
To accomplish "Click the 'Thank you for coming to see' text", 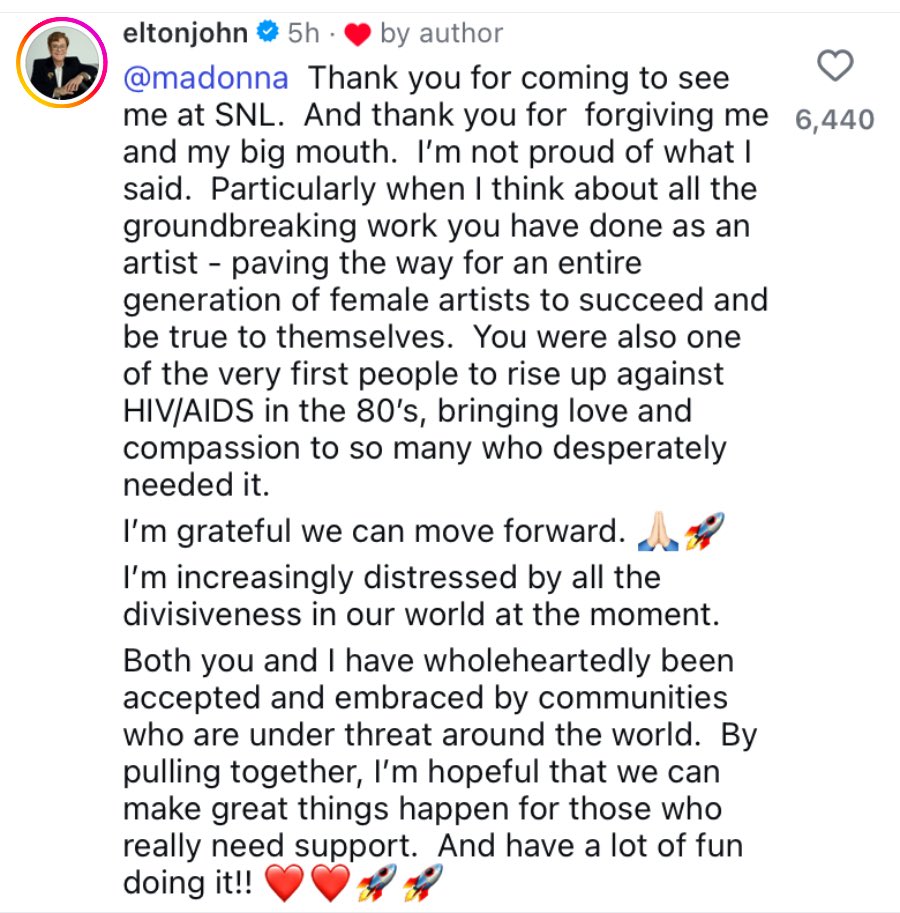I will pyautogui.click(x=518, y=78).
